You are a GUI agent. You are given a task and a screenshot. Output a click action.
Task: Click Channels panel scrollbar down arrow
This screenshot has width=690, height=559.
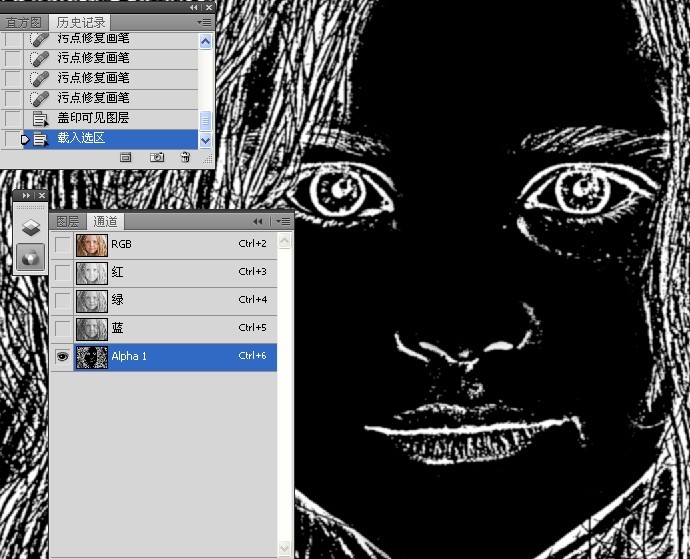point(285,548)
